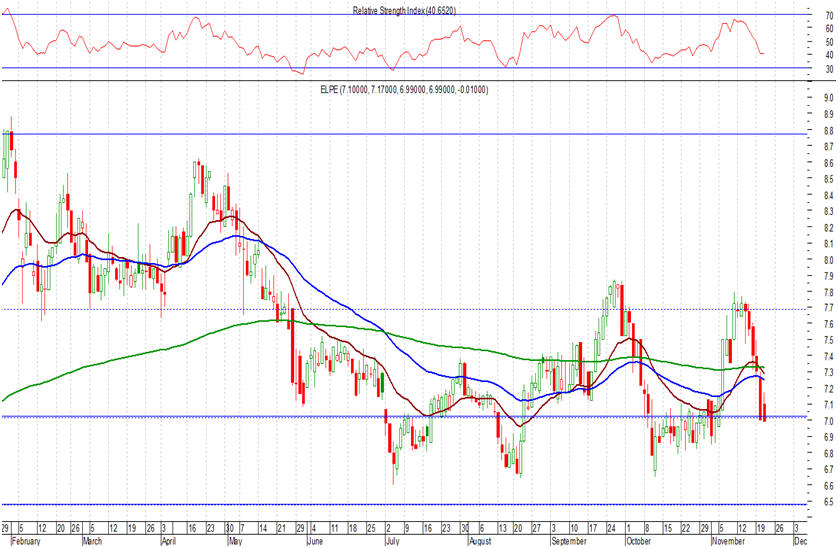Click date label 22 in October
This screenshot has height=548, width=838.
686,528
